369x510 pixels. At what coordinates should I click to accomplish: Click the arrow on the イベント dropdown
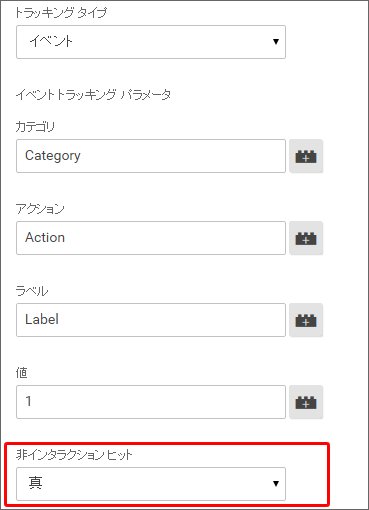coord(276,42)
